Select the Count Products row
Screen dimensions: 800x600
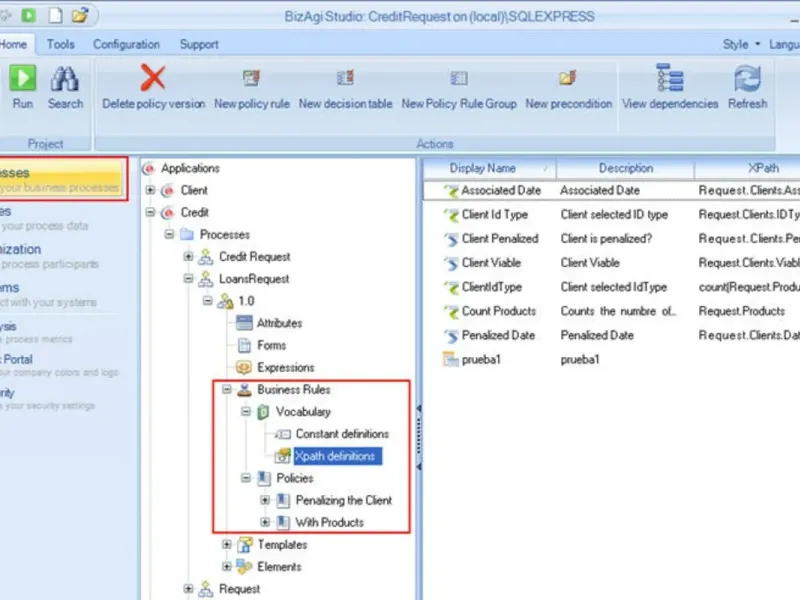tap(611, 311)
